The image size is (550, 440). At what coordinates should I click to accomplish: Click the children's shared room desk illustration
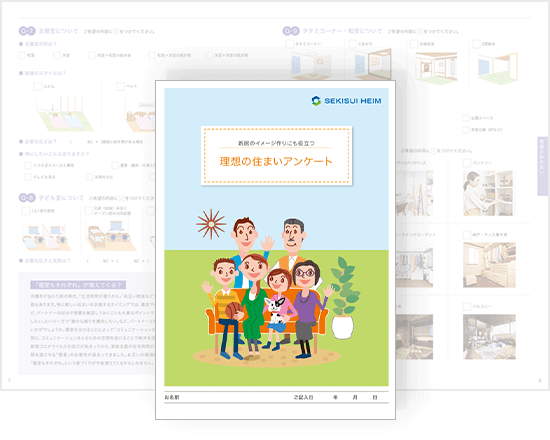112,235
